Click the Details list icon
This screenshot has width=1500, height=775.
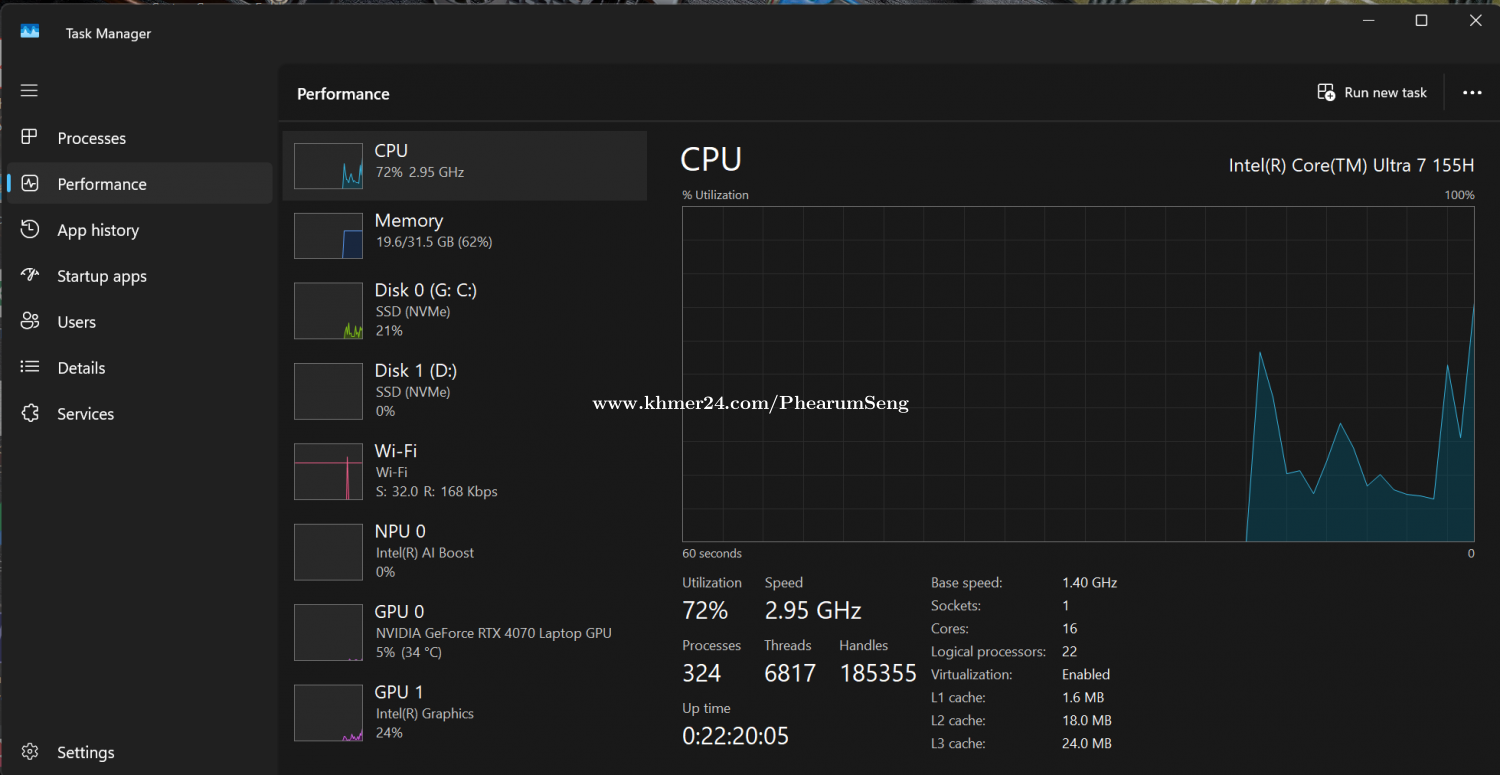coord(29,367)
